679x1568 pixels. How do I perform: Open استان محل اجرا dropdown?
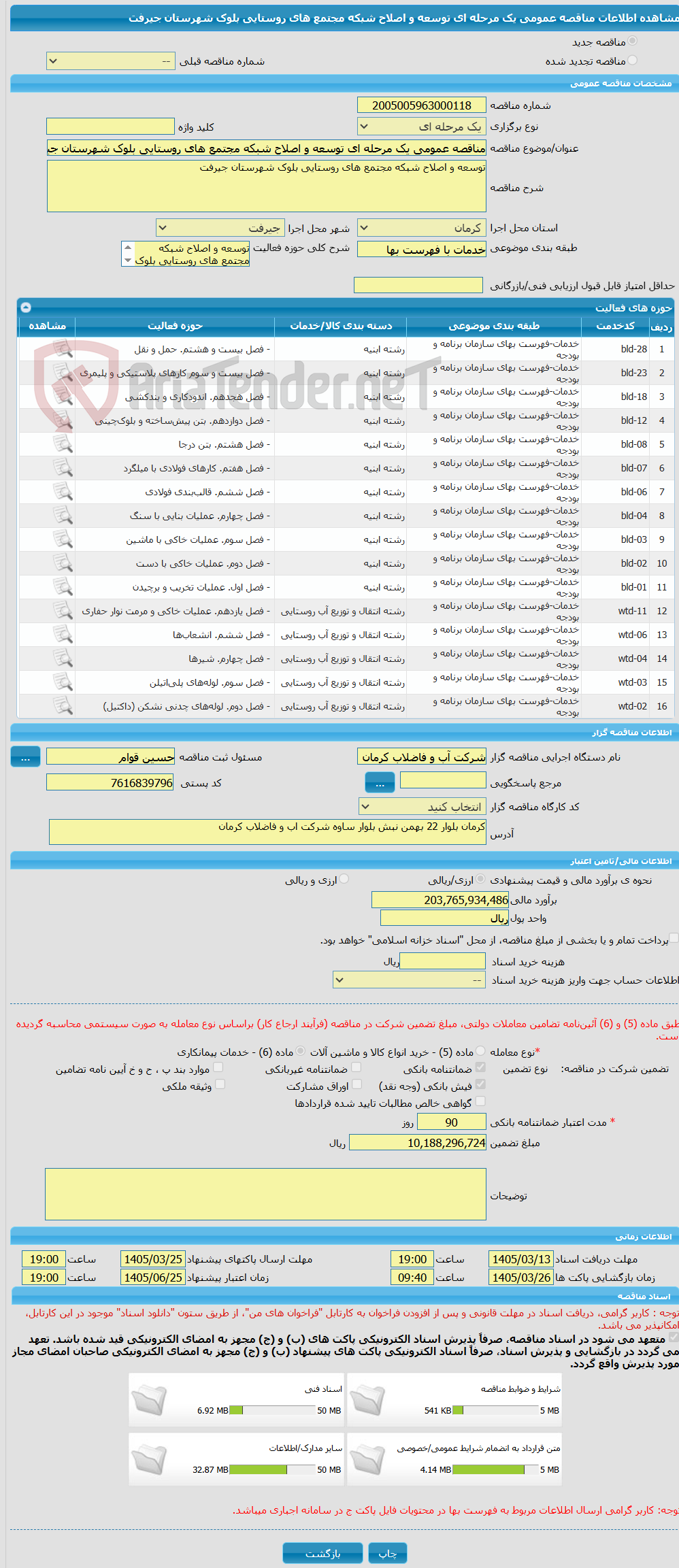coord(422,228)
